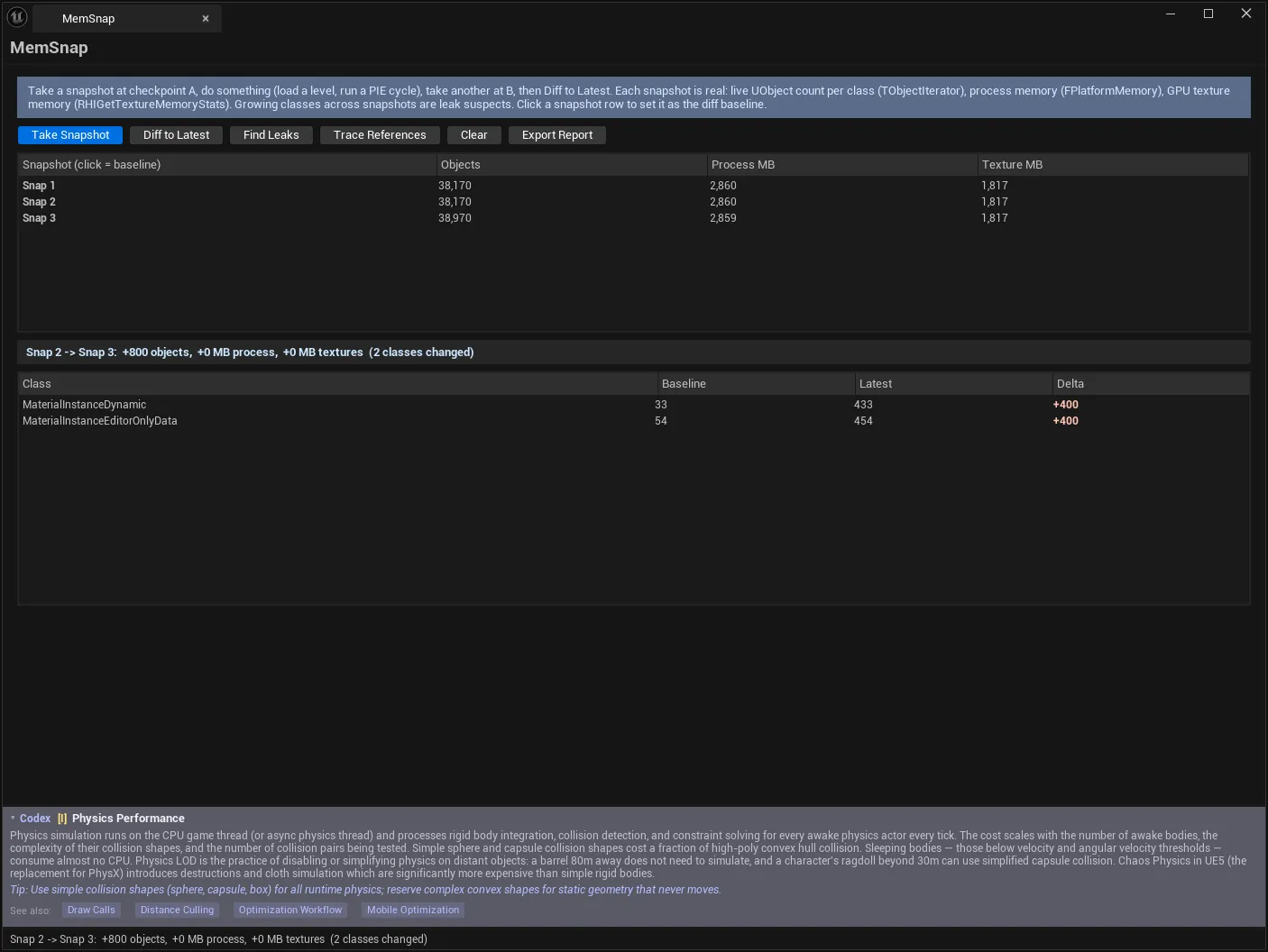Viewport: 1268px width, 952px height.
Task: Click the Diff to Latest button
Action: (176, 135)
